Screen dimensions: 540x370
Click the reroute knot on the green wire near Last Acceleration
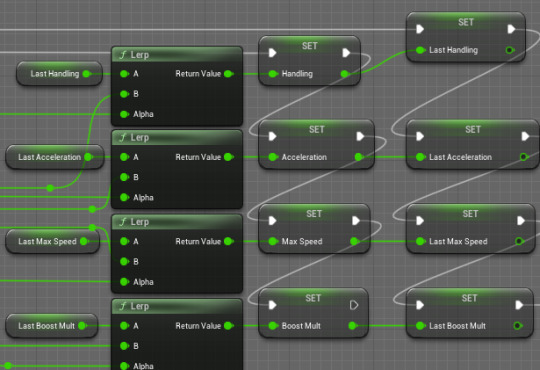(50, 188)
